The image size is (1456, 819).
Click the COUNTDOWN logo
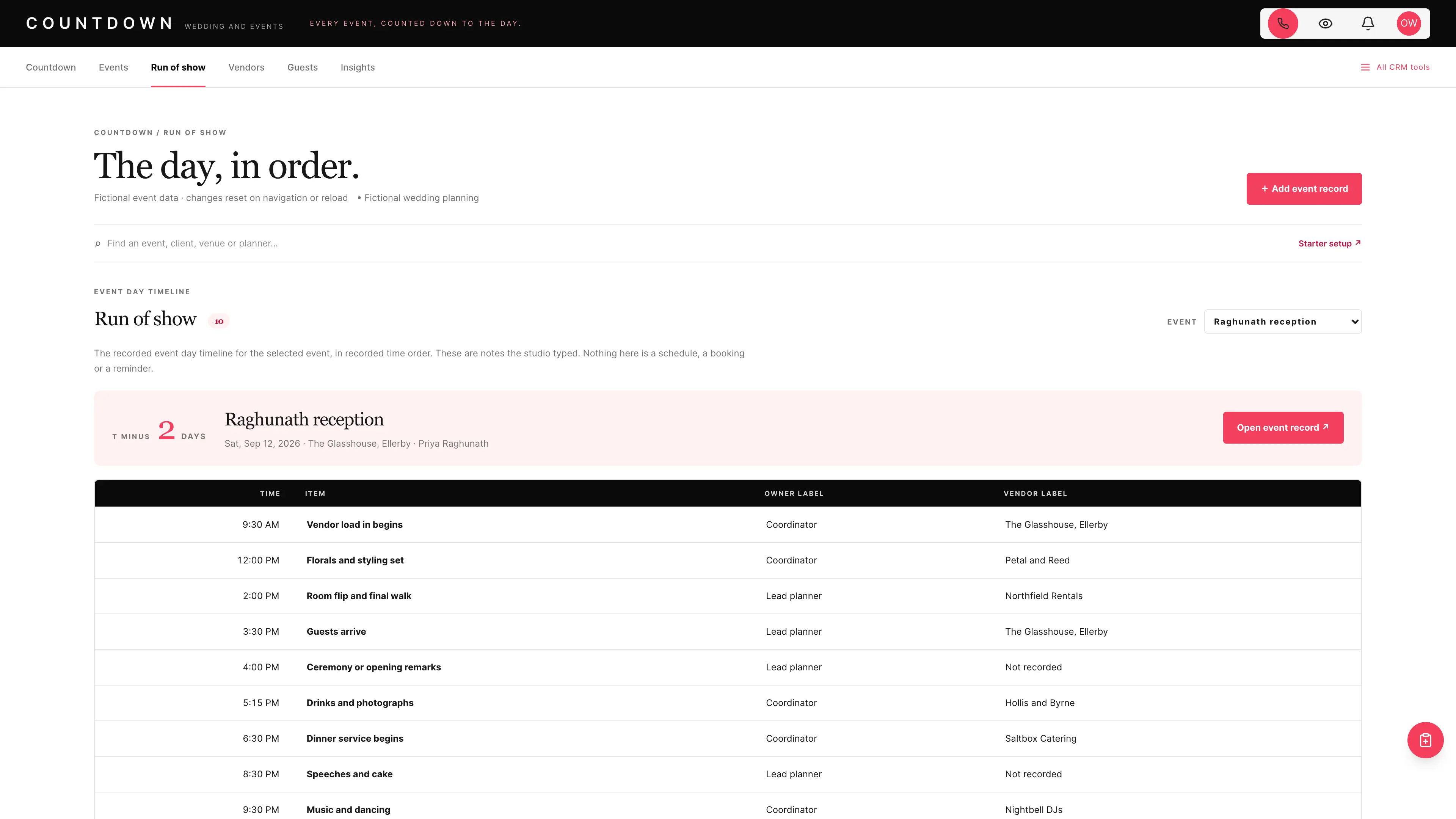99,23
